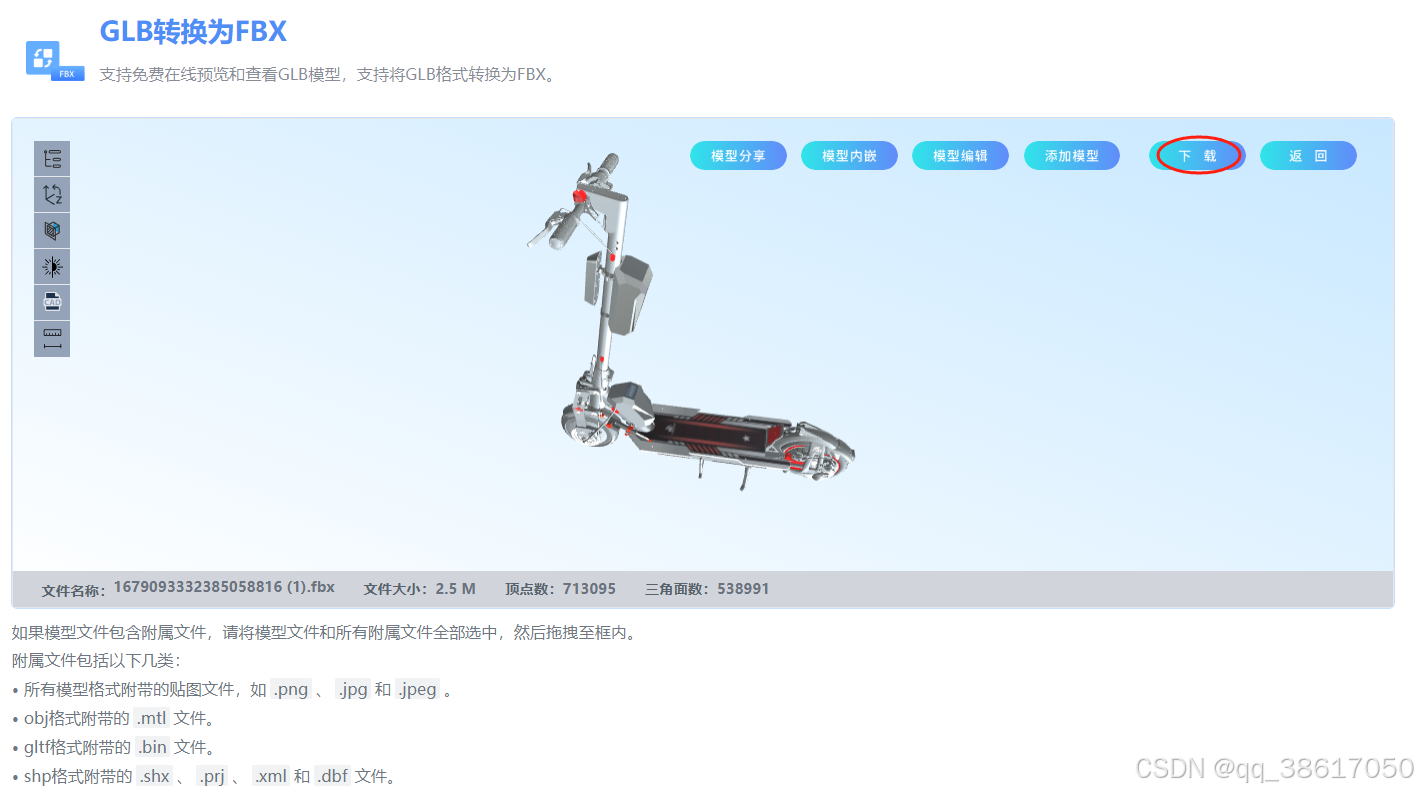Screen dimensions: 1418x794
Task: Click the 返回 return button
Action: click(1308, 155)
